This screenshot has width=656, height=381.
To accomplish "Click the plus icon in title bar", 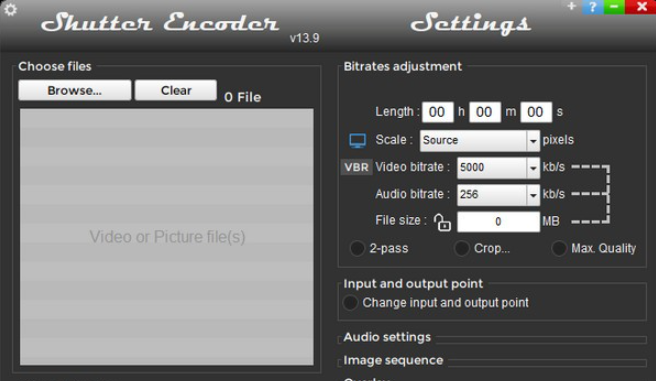I will click(571, 6).
